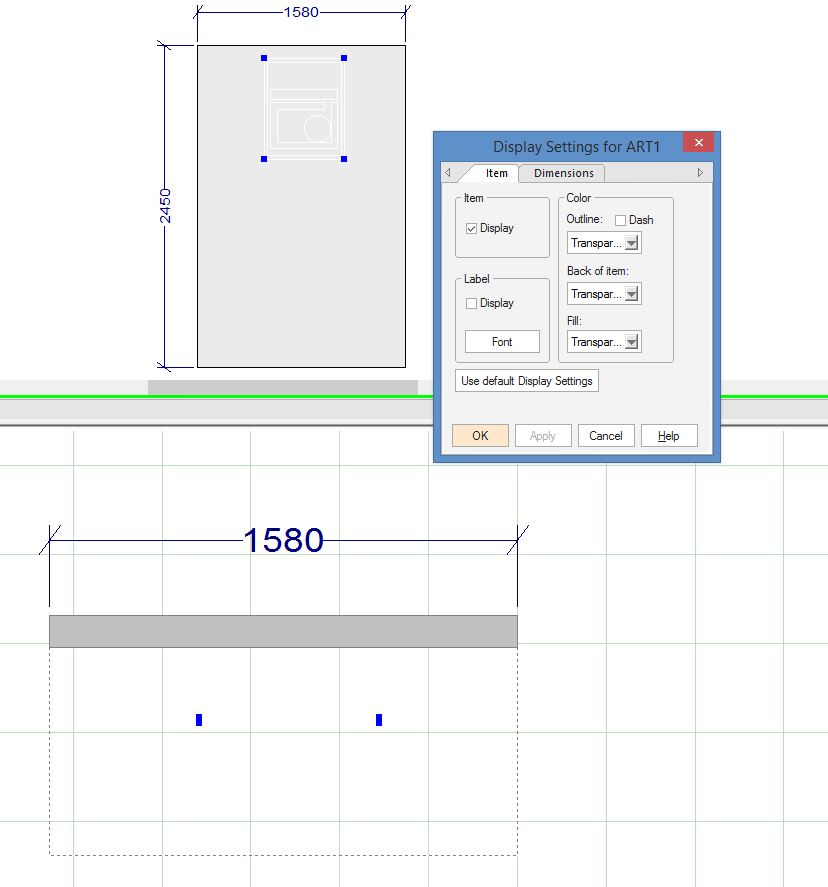Cancel the Display Settings dialog
Viewport: 828px width, 887px height.
(605, 436)
